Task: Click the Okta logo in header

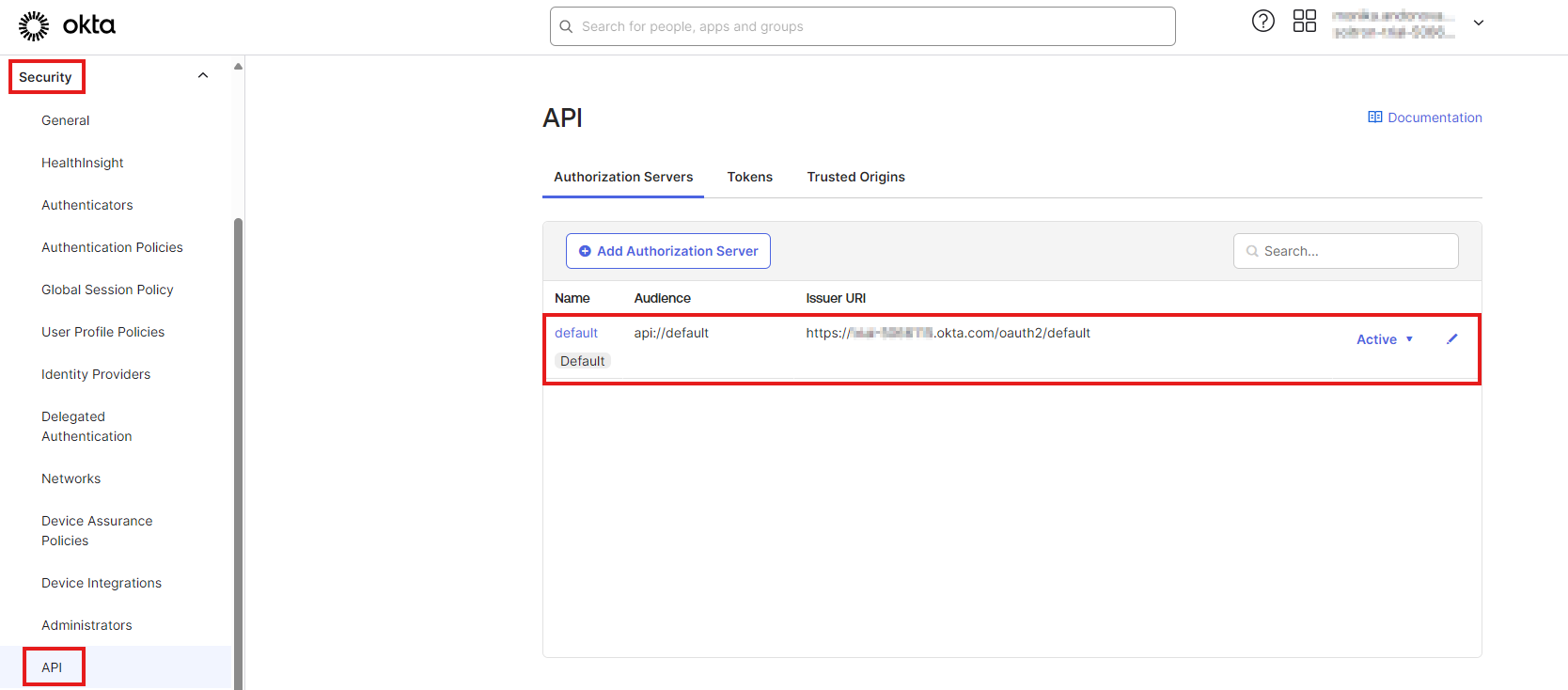Action: [67, 25]
